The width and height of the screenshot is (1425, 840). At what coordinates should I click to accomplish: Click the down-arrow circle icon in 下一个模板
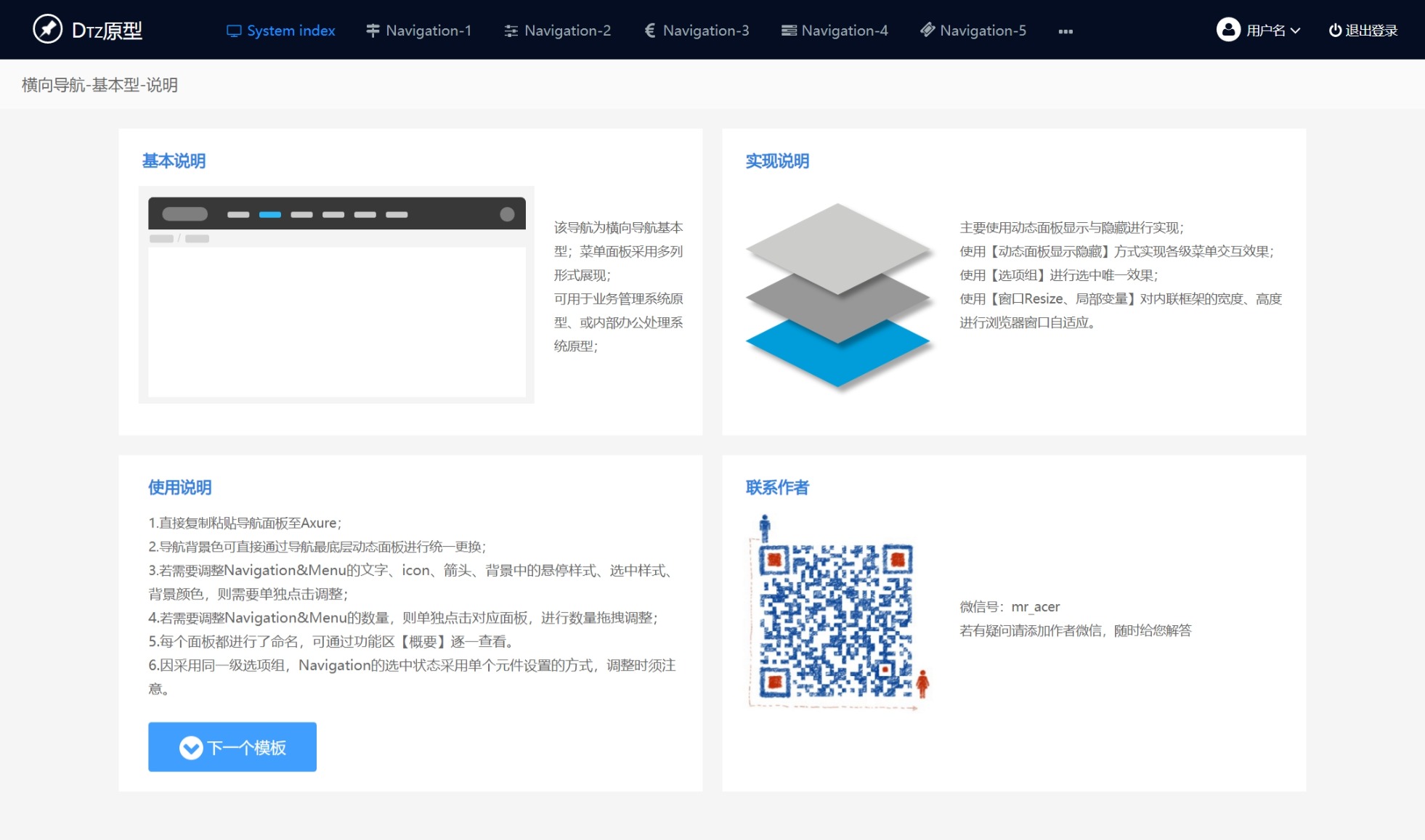tap(191, 747)
